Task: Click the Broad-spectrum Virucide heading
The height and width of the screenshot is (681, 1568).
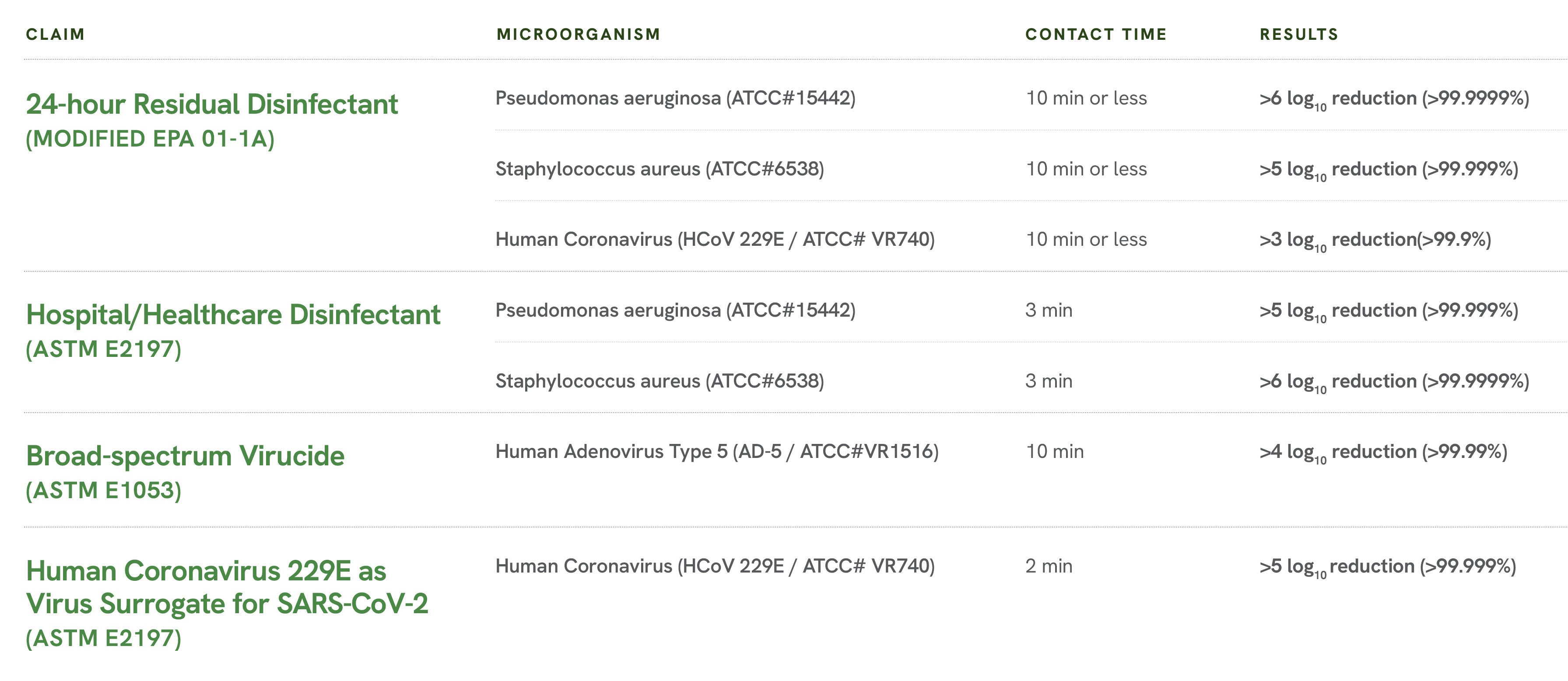Action: (185, 456)
